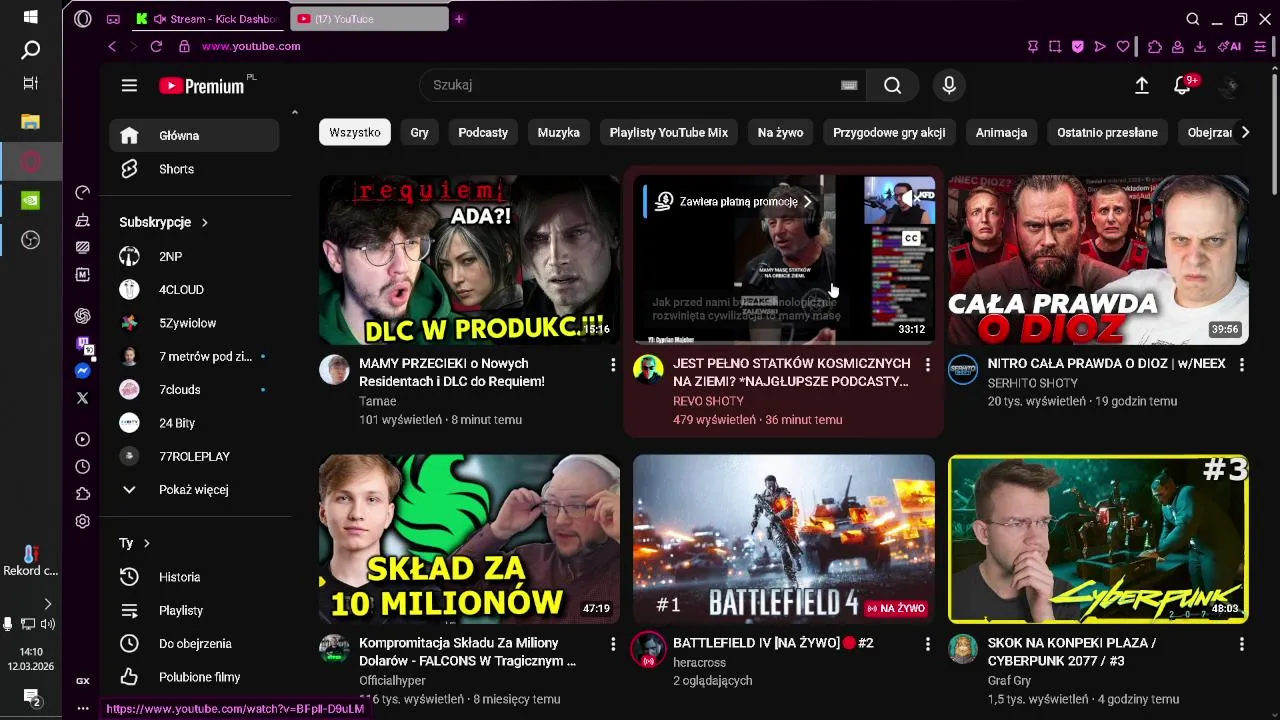Open Opera AI assistant button
This screenshot has width=1280, height=720.
1230,47
